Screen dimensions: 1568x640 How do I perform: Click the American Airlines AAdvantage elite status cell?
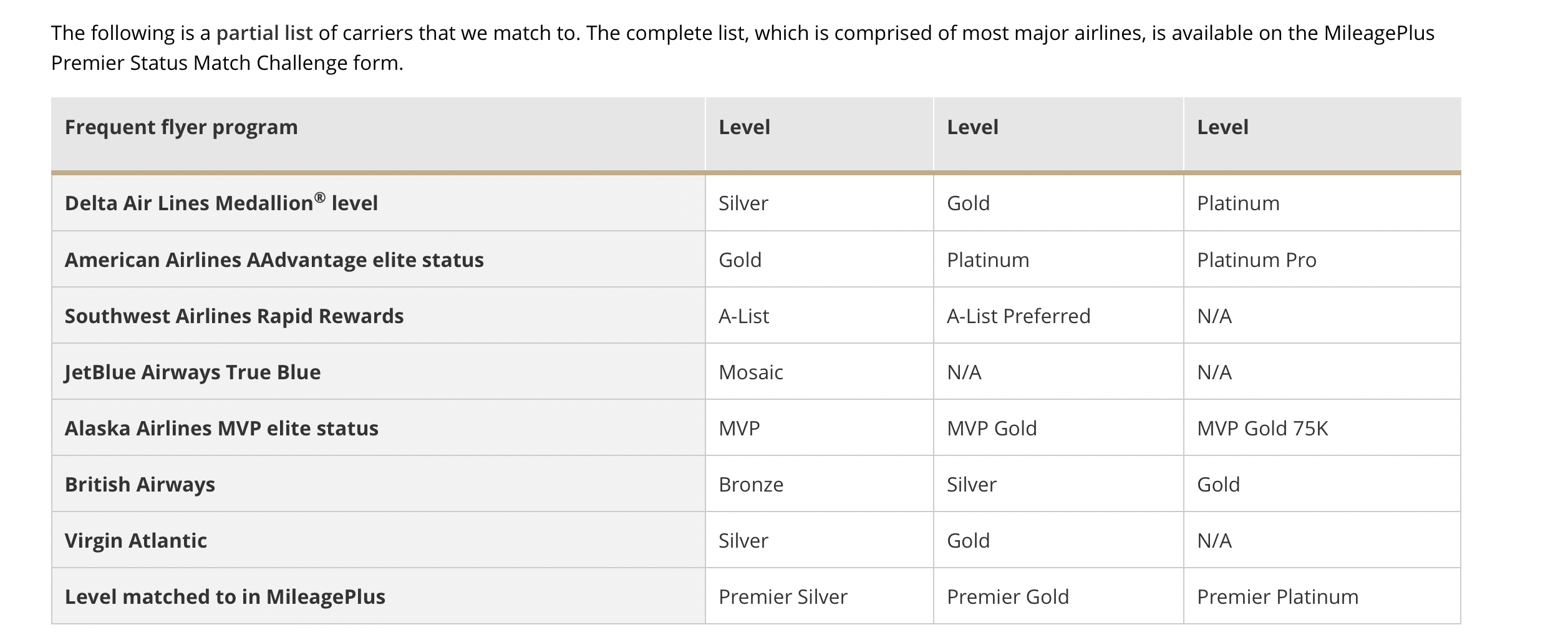[x=274, y=260]
